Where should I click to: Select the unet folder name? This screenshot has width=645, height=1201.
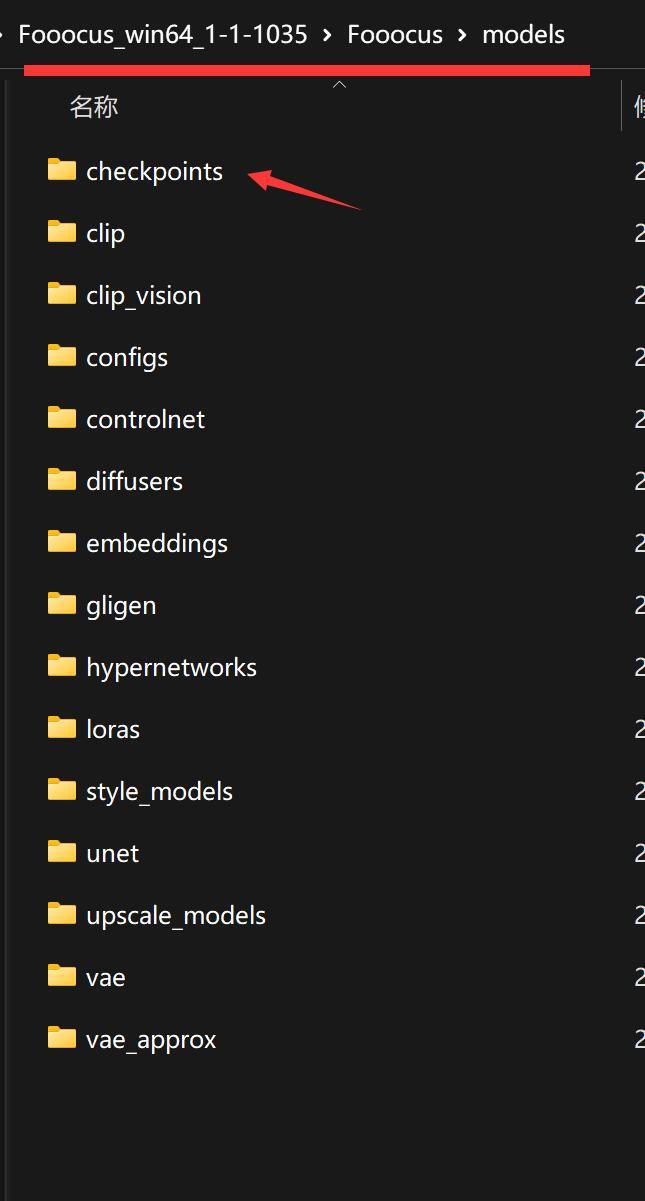click(112, 853)
